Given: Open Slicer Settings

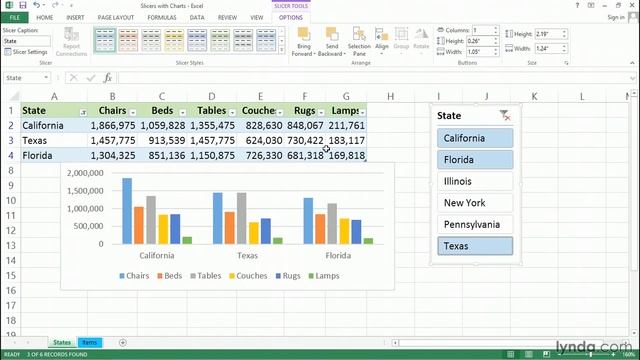Looking at the screenshot, I should click(26, 52).
